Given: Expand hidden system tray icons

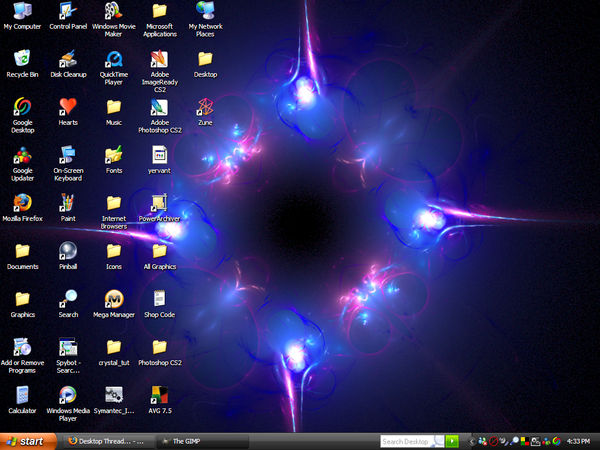Looking at the screenshot, I should click(x=471, y=442).
